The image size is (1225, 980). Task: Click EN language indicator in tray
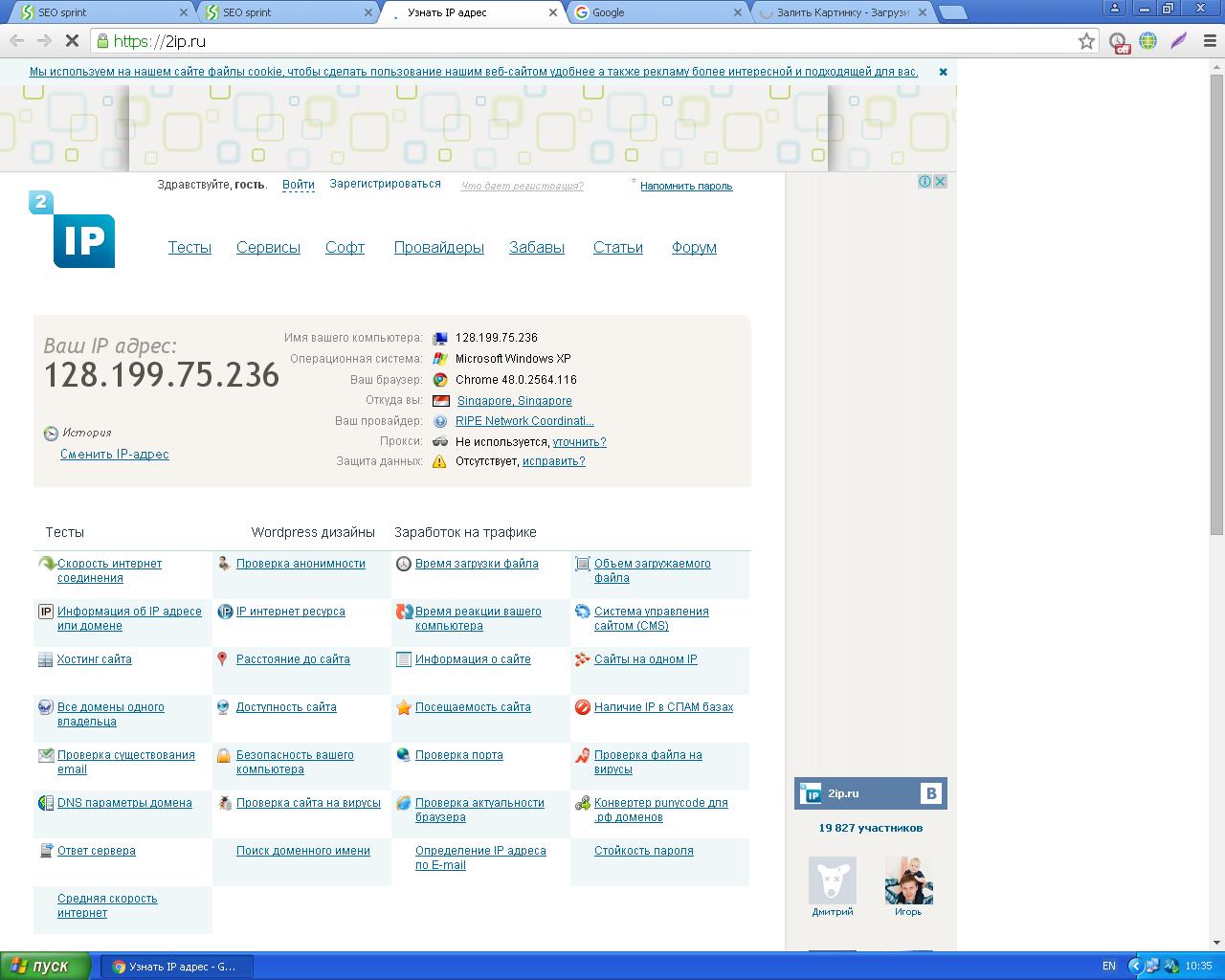1109,967
